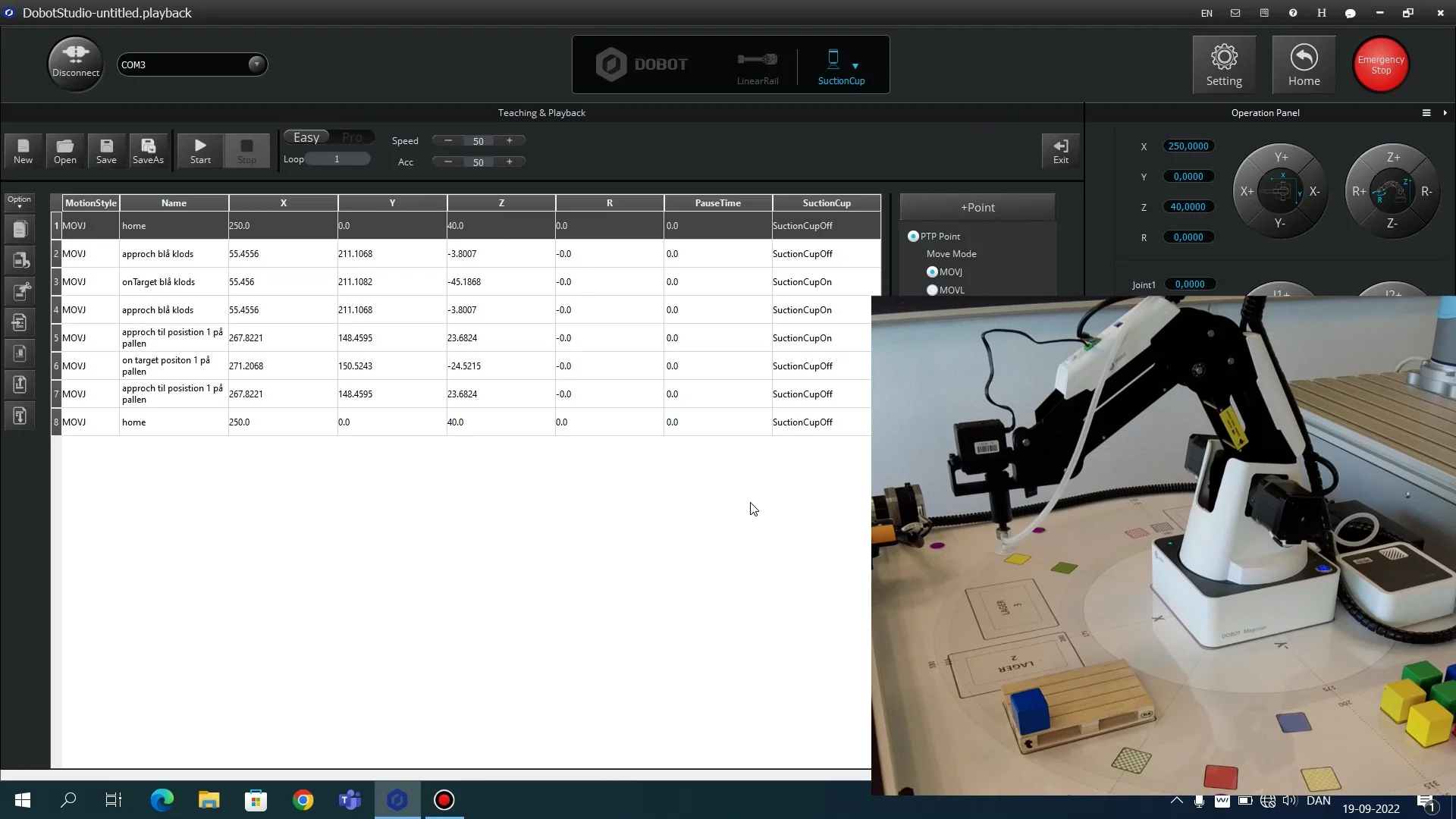Open the Operation Panel hamburger menu
1456x819 pixels.
tap(1426, 113)
